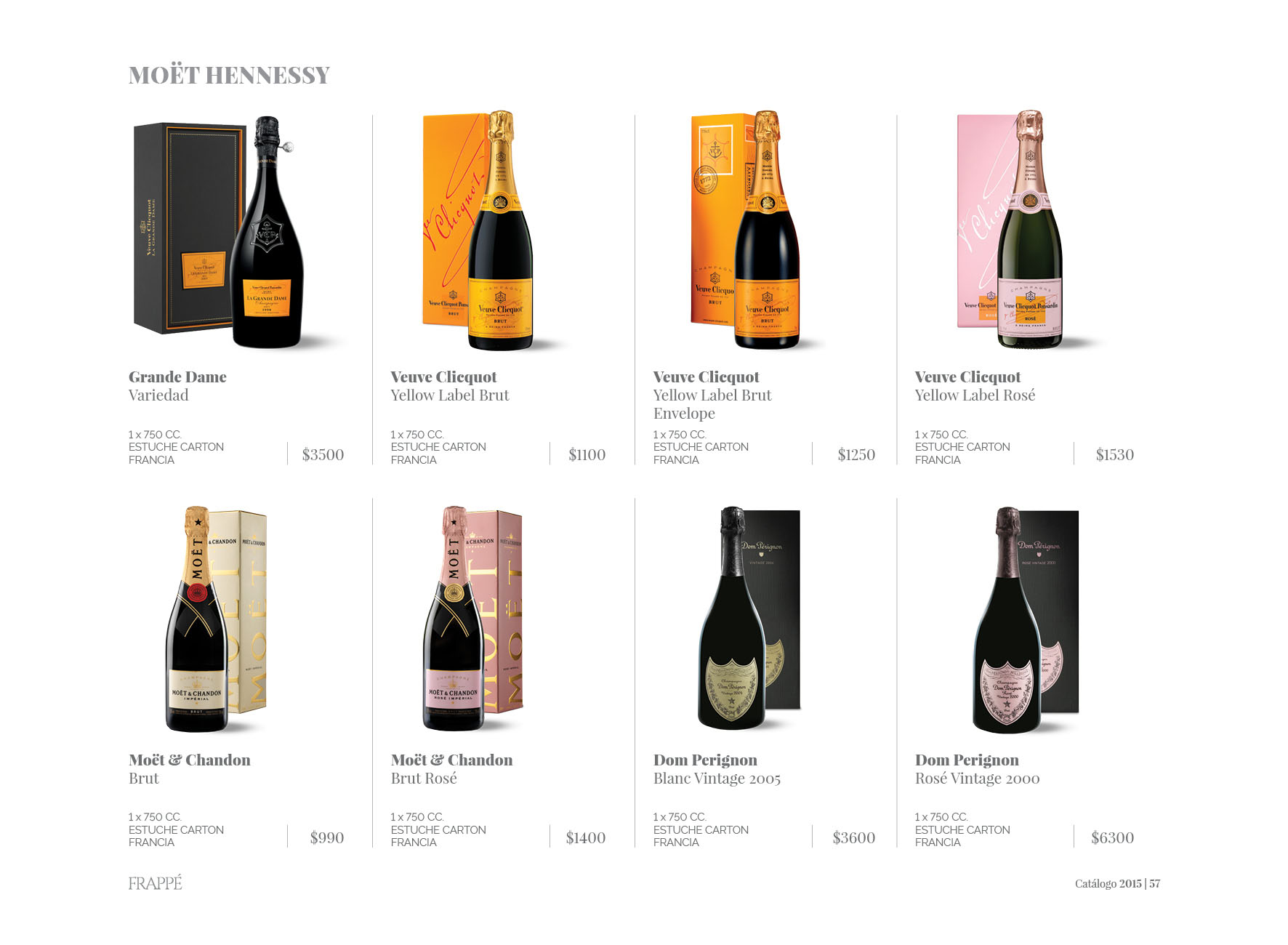The width and height of the screenshot is (1288, 945).
Task: Click the Dom Perignon Blanc Vintage 2005 title
Action: pyautogui.click(x=717, y=769)
